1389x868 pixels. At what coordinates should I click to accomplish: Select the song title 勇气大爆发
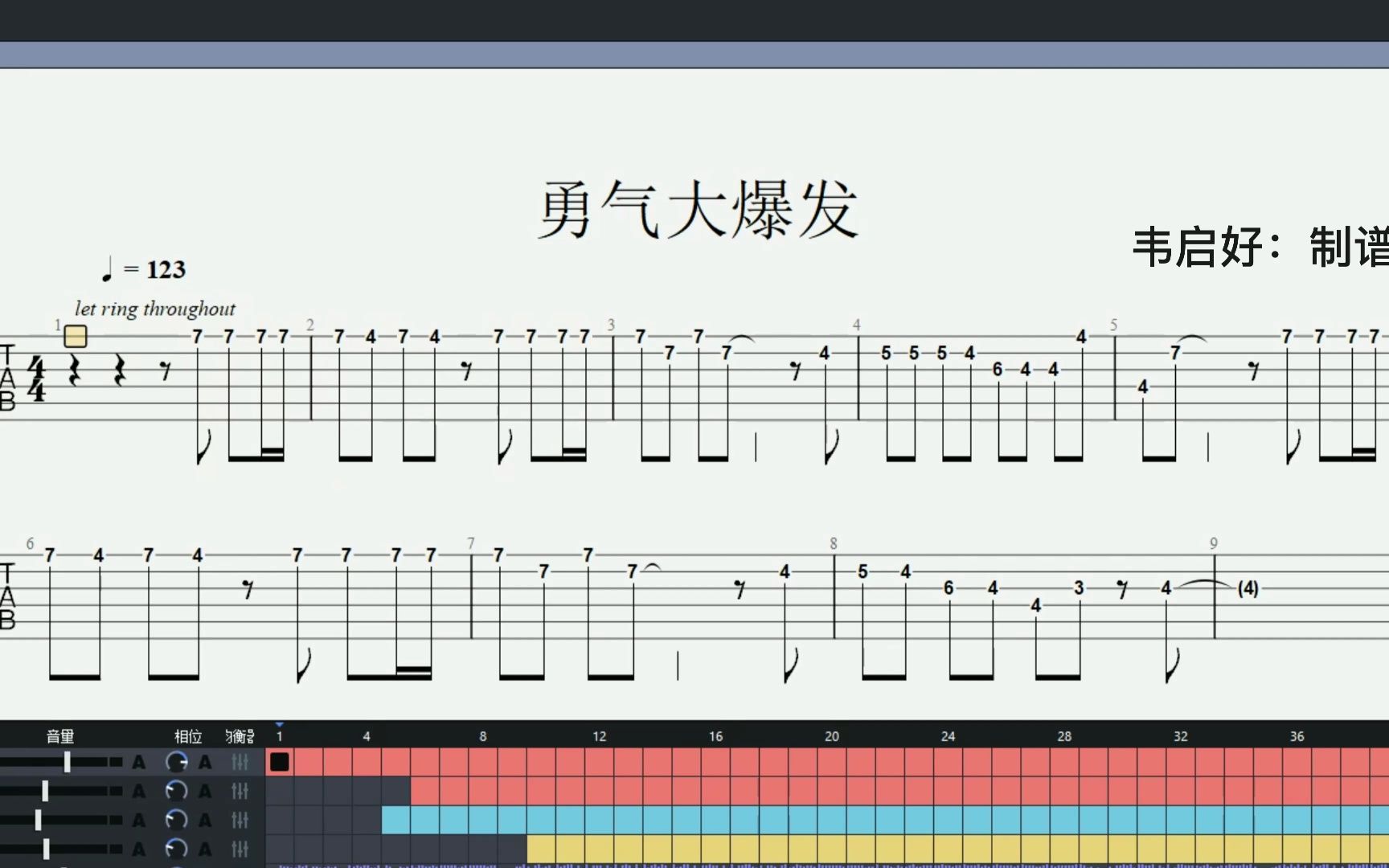point(698,210)
